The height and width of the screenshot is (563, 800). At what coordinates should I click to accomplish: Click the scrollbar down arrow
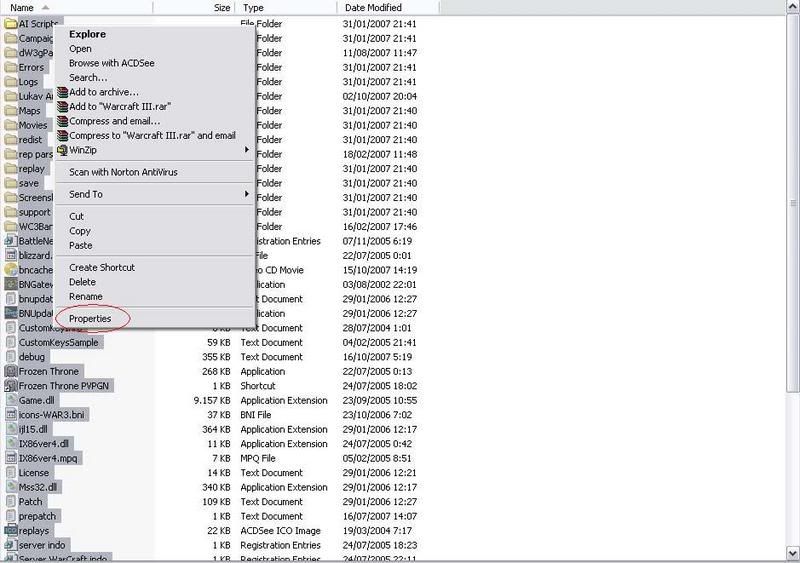pos(793,552)
